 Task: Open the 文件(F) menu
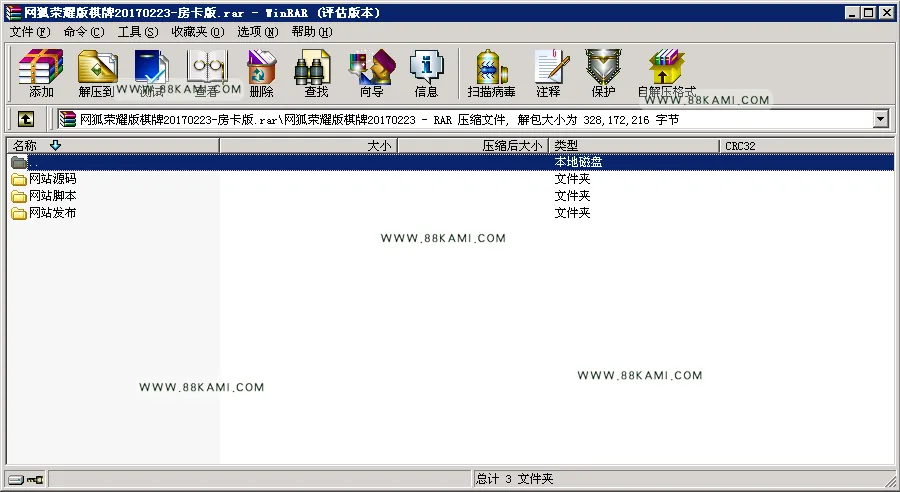30,32
